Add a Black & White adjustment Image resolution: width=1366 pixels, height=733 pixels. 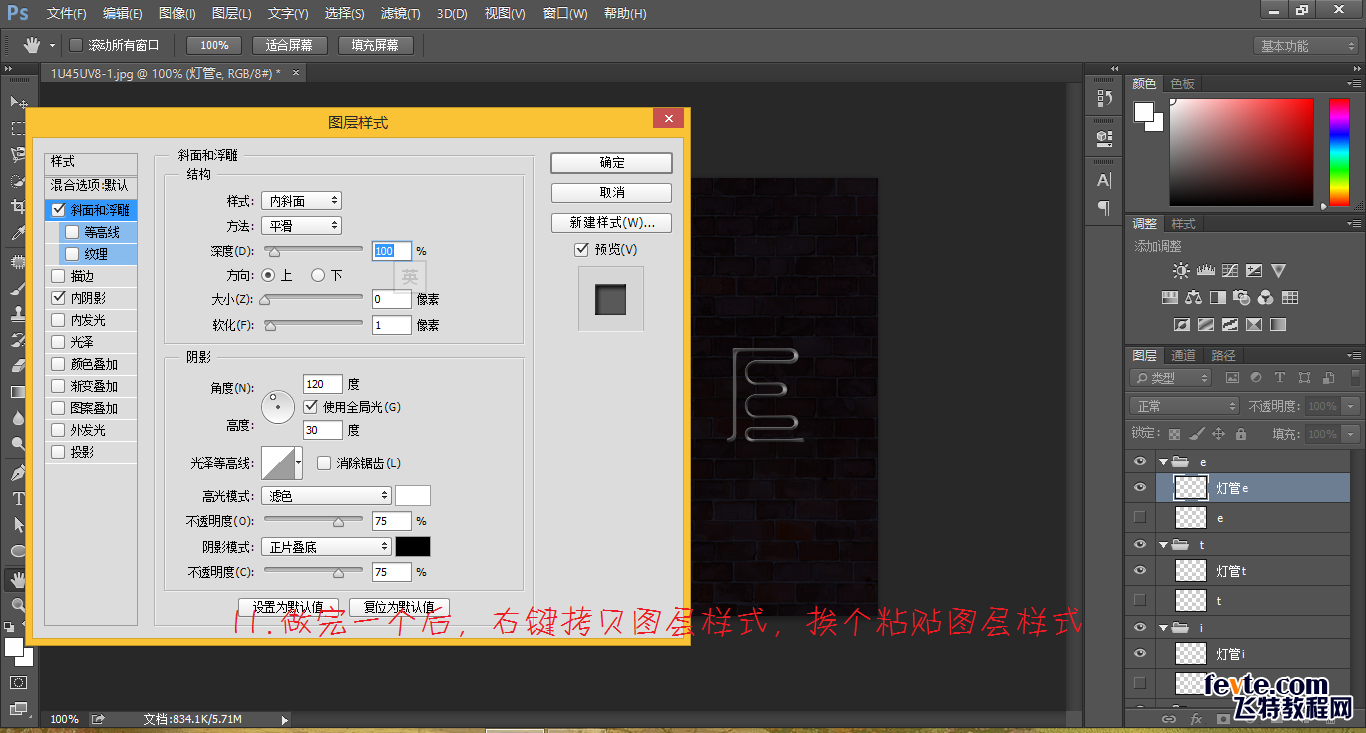click(x=1218, y=297)
